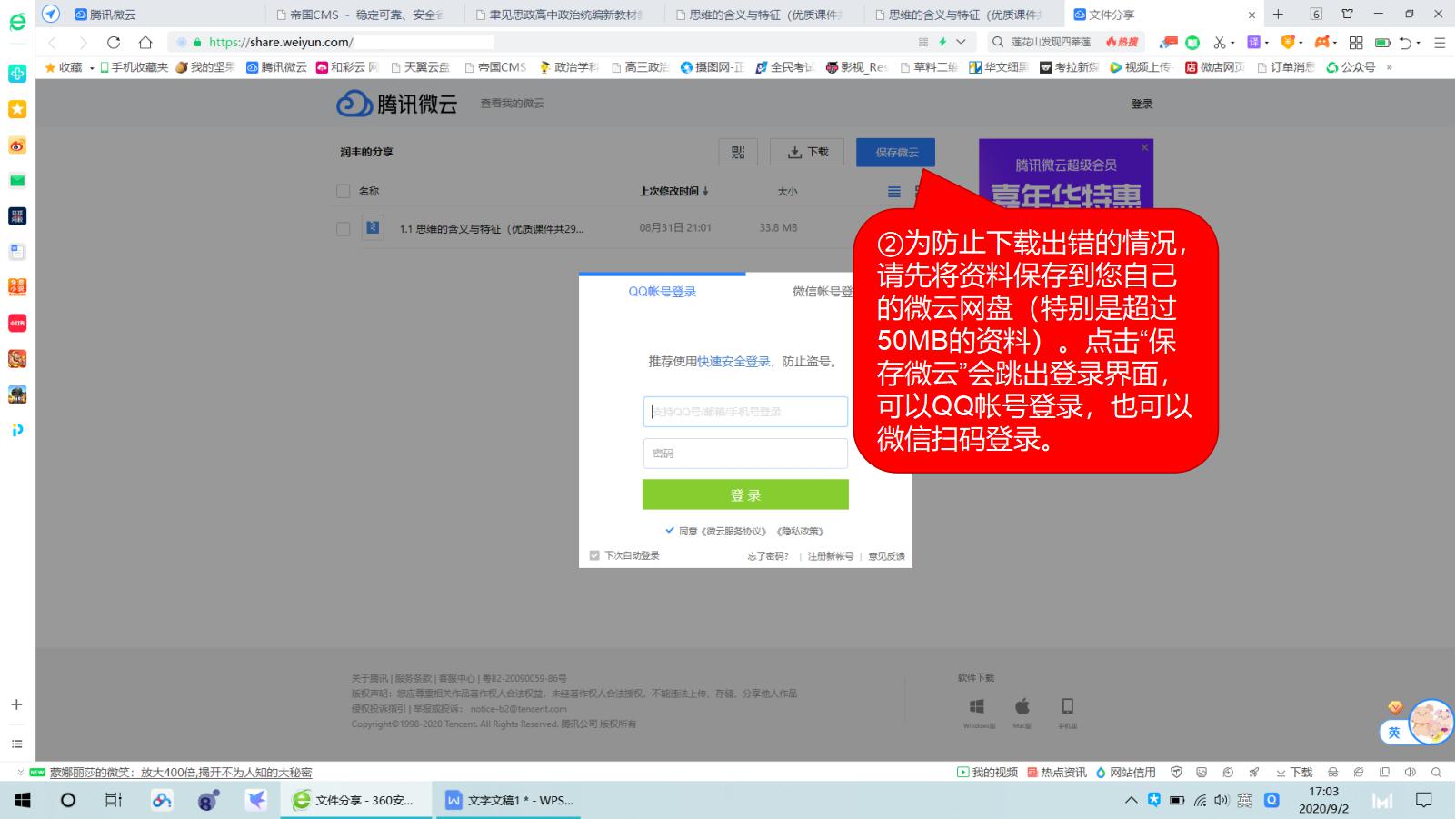Show more bookmarks with the » chevron

[x=1389, y=67]
